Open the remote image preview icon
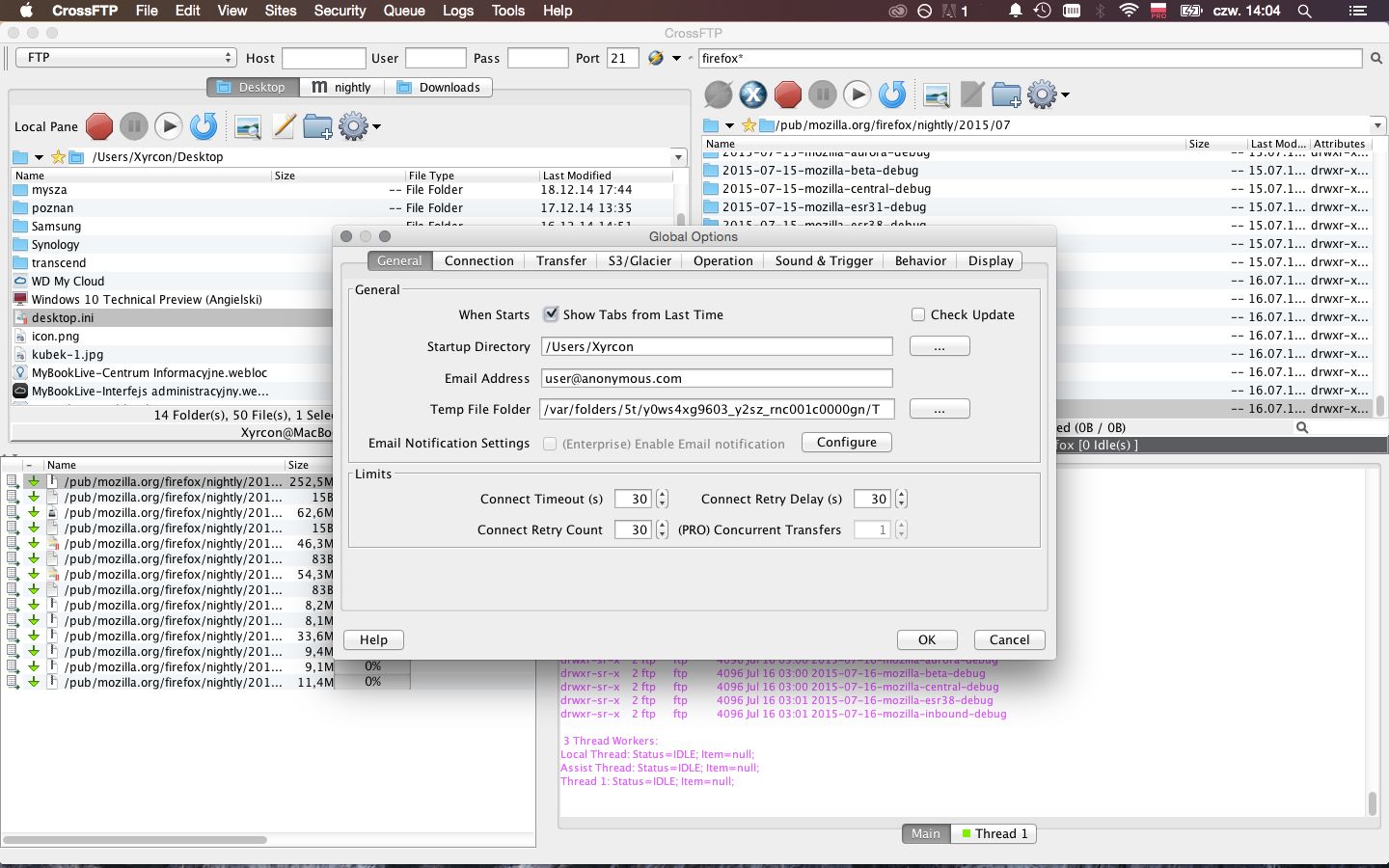1389x868 pixels. pyautogui.click(x=937, y=95)
